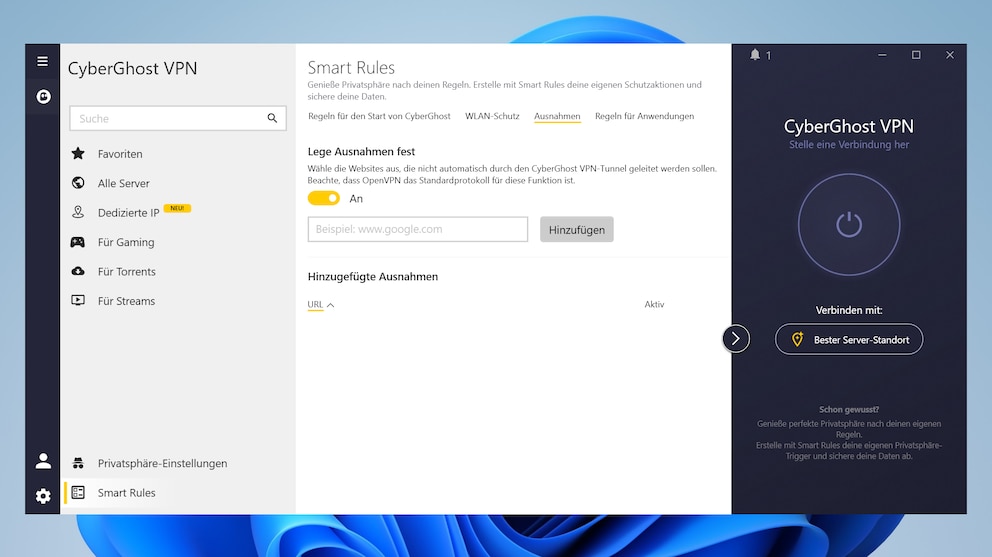Open the Regeln für Anwendungen tab
The height and width of the screenshot is (557, 992).
pyautogui.click(x=644, y=116)
